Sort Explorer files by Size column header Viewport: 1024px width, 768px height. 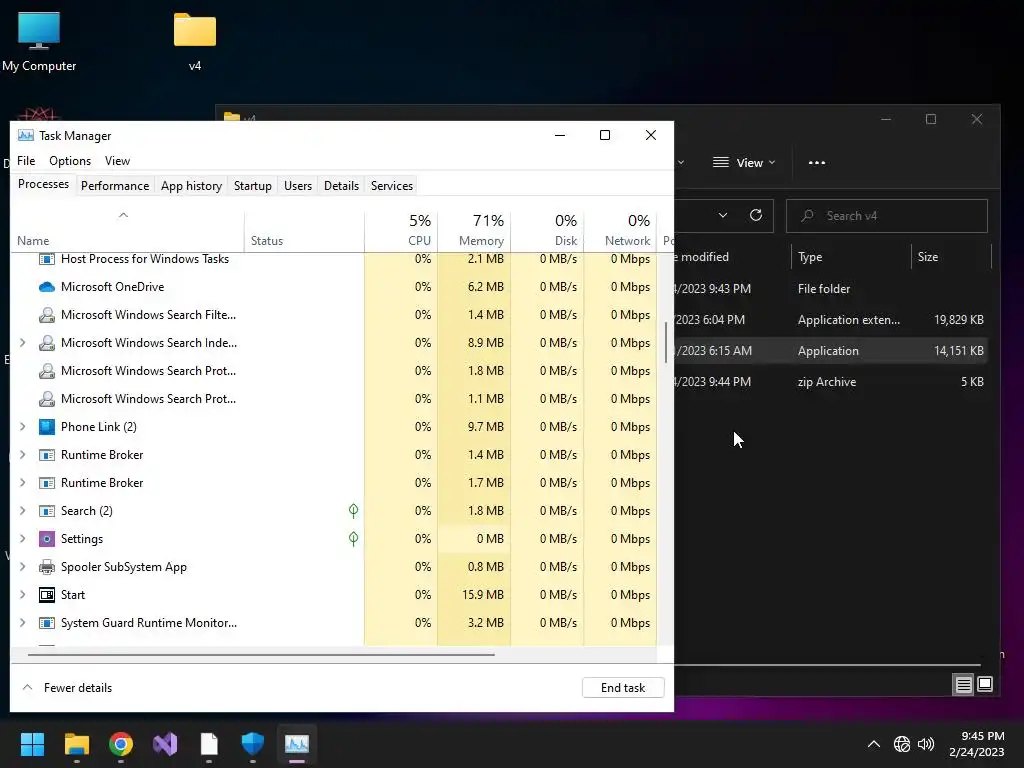[x=950, y=257]
